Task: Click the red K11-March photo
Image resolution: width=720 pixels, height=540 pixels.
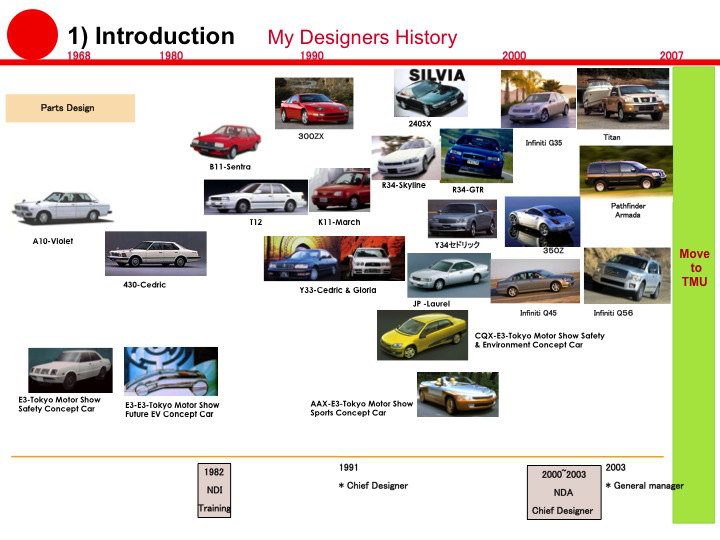Action: coord(339,190)
